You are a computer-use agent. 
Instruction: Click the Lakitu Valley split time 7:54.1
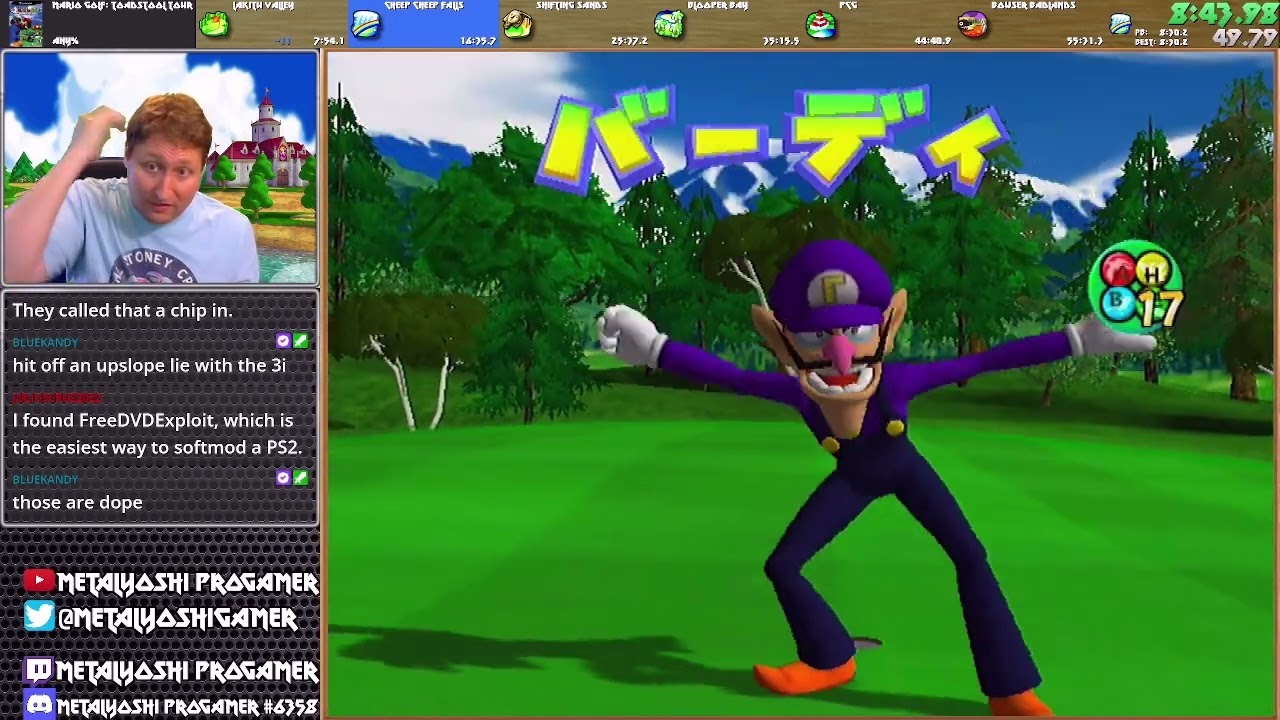coord(329,41)
